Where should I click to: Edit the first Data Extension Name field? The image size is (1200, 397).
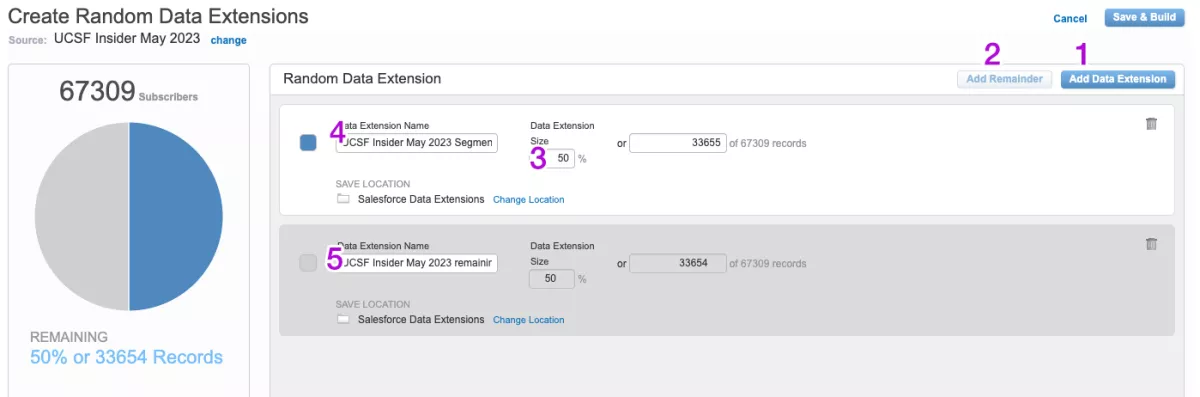416,143
